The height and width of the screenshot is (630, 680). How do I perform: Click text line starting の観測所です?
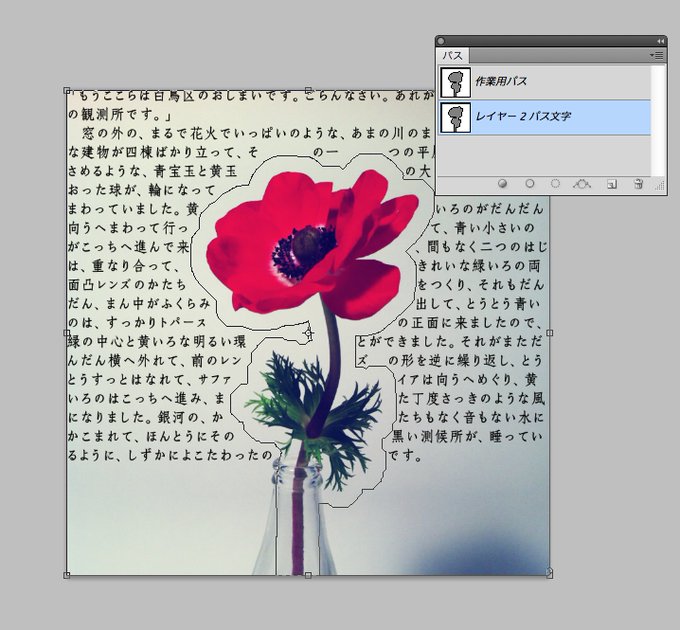120,114
